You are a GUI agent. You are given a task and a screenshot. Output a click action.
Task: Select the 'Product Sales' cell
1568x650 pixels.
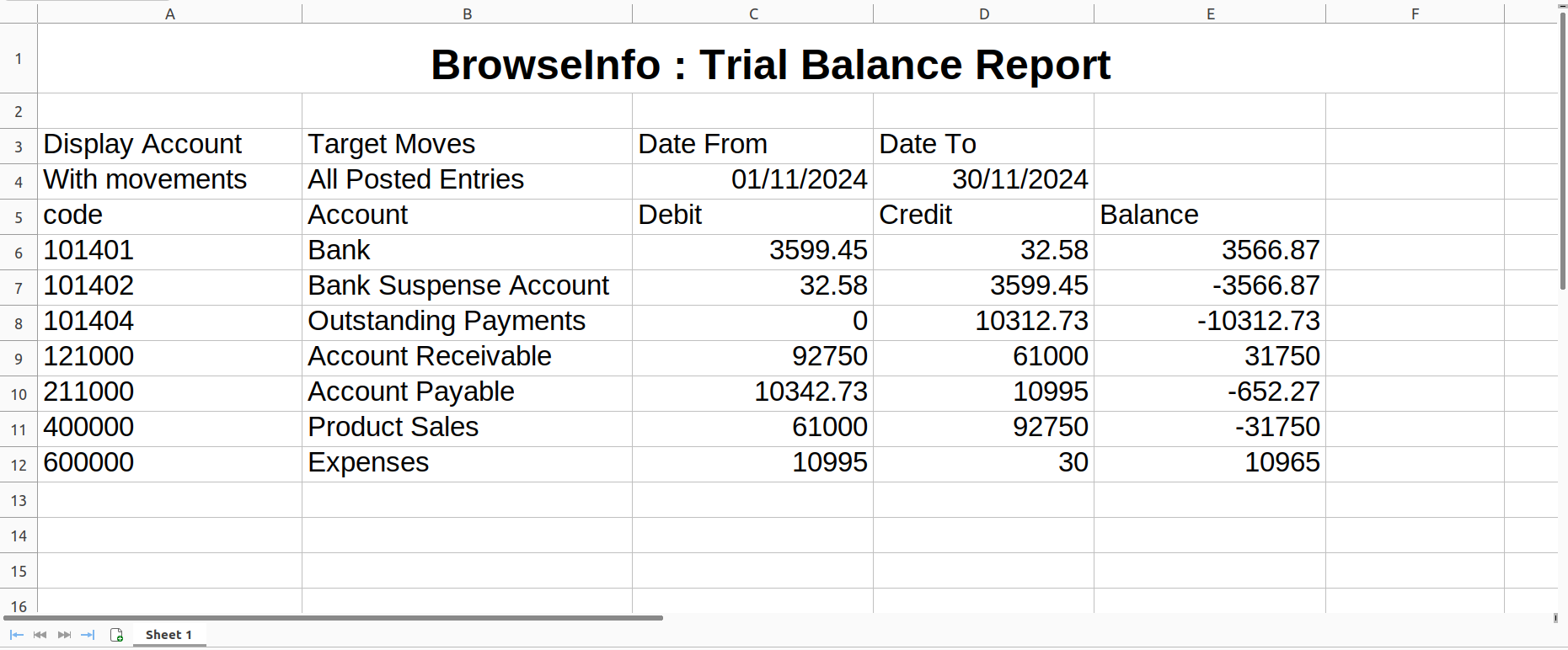pyautogui.click(x=468, y=429)
